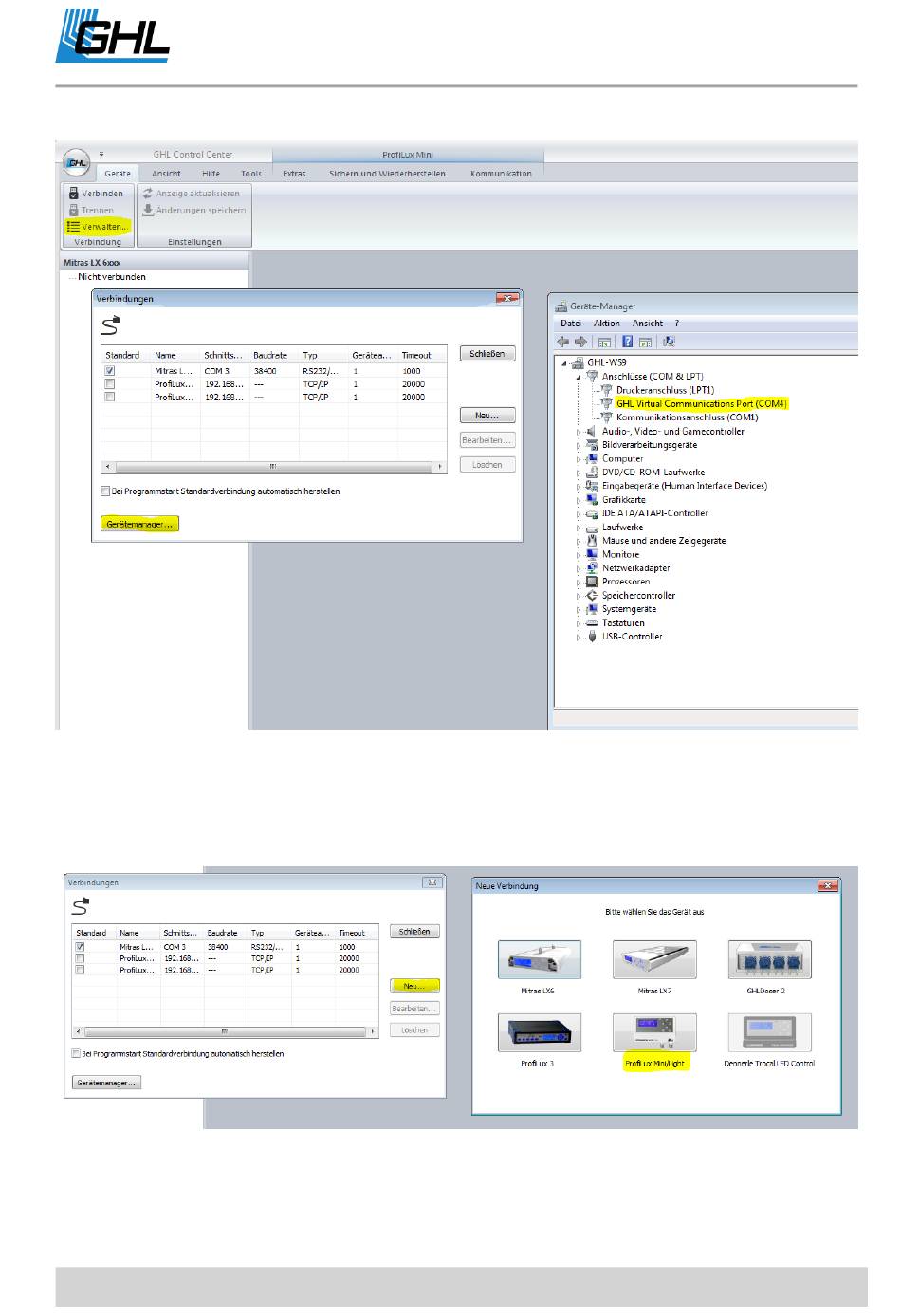Expand Eingabegeräte (Human Interface Devices)

(579, 486)
